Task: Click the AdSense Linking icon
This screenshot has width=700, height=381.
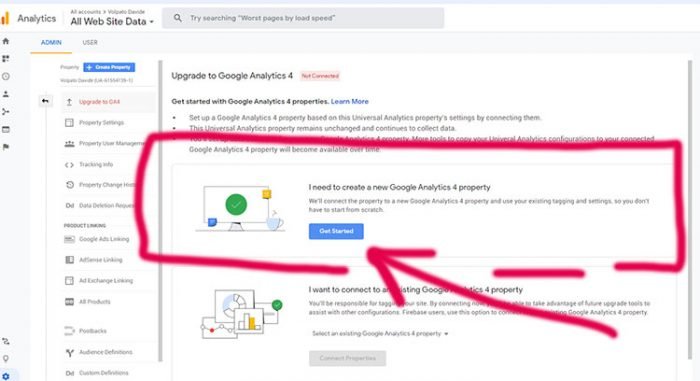Action: [x=69, y=260]
